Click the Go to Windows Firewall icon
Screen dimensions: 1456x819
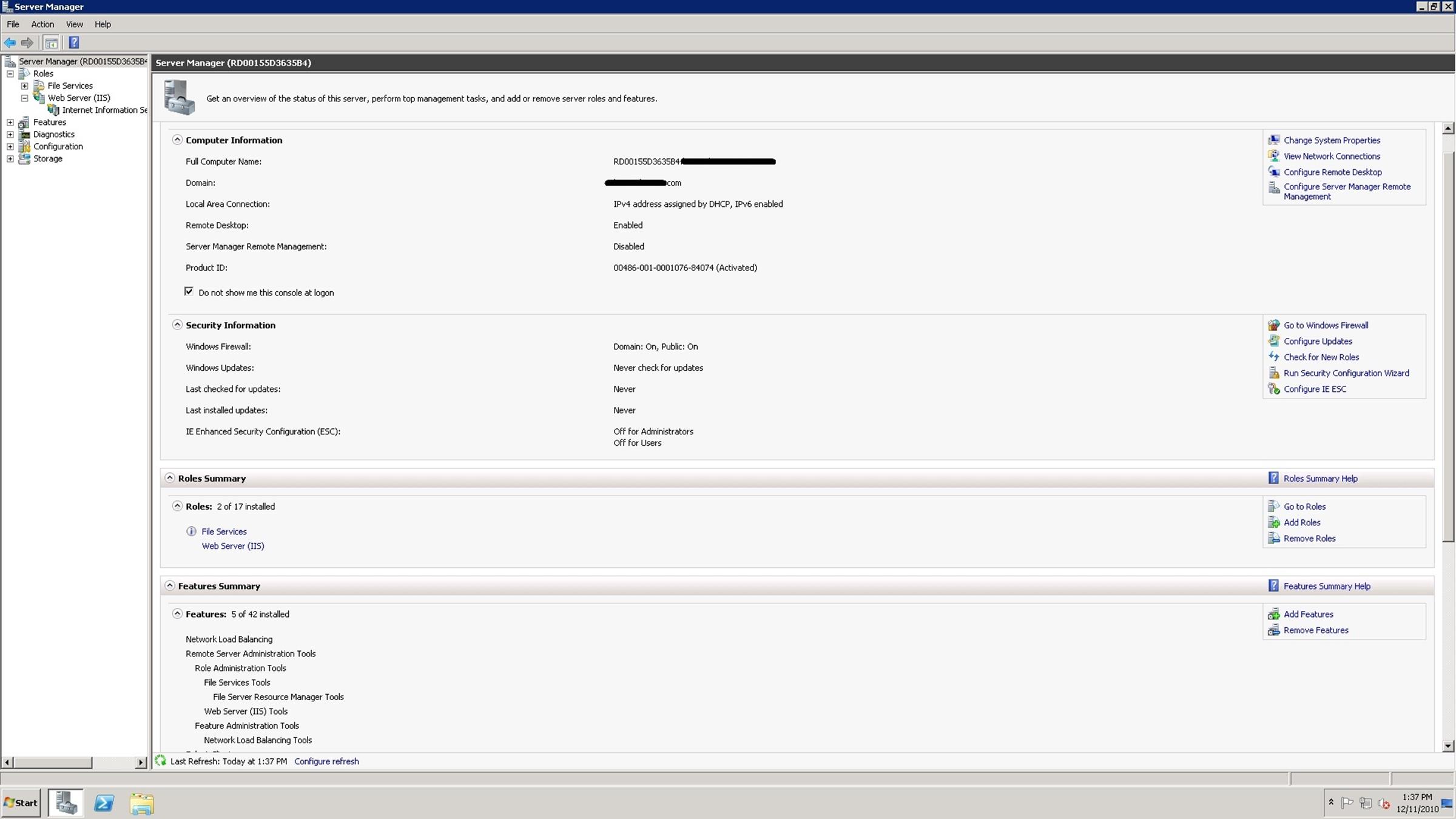1274,325
